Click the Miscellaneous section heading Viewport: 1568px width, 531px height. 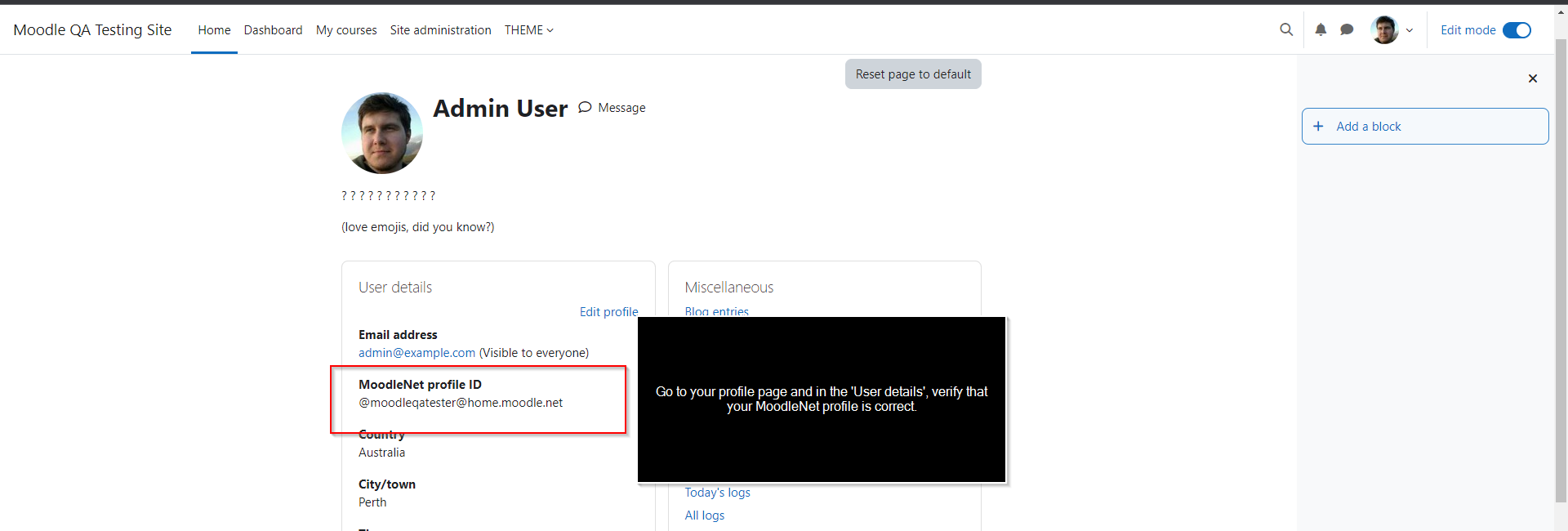[x=729, y=288]
